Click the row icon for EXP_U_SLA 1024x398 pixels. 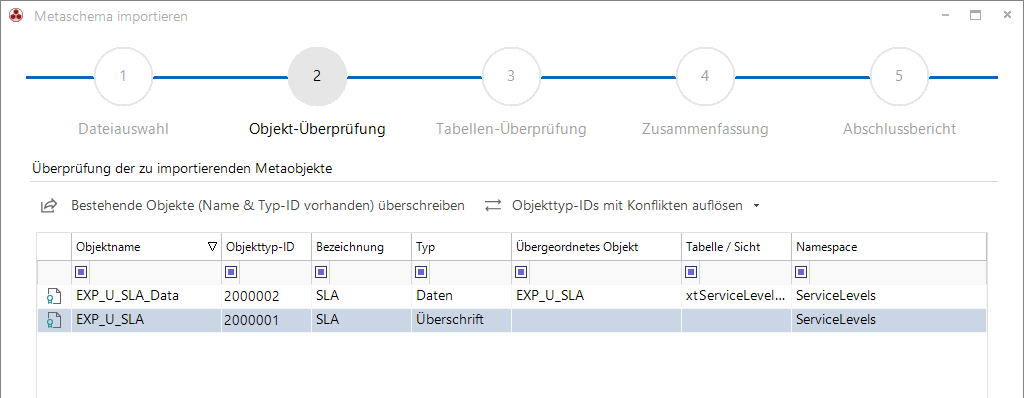[54, 320]
